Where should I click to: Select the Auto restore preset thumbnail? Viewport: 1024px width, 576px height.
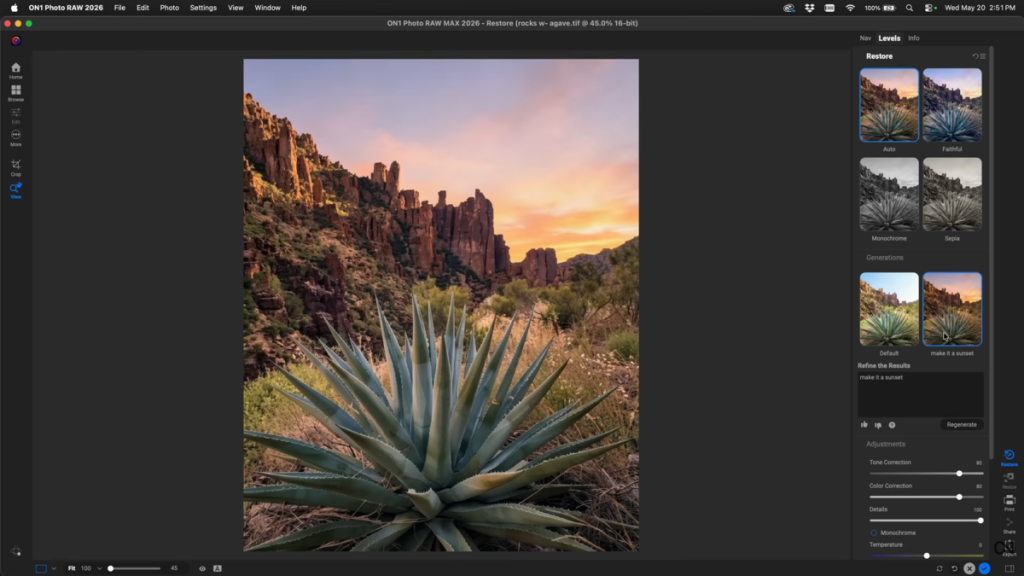[889, 105]
